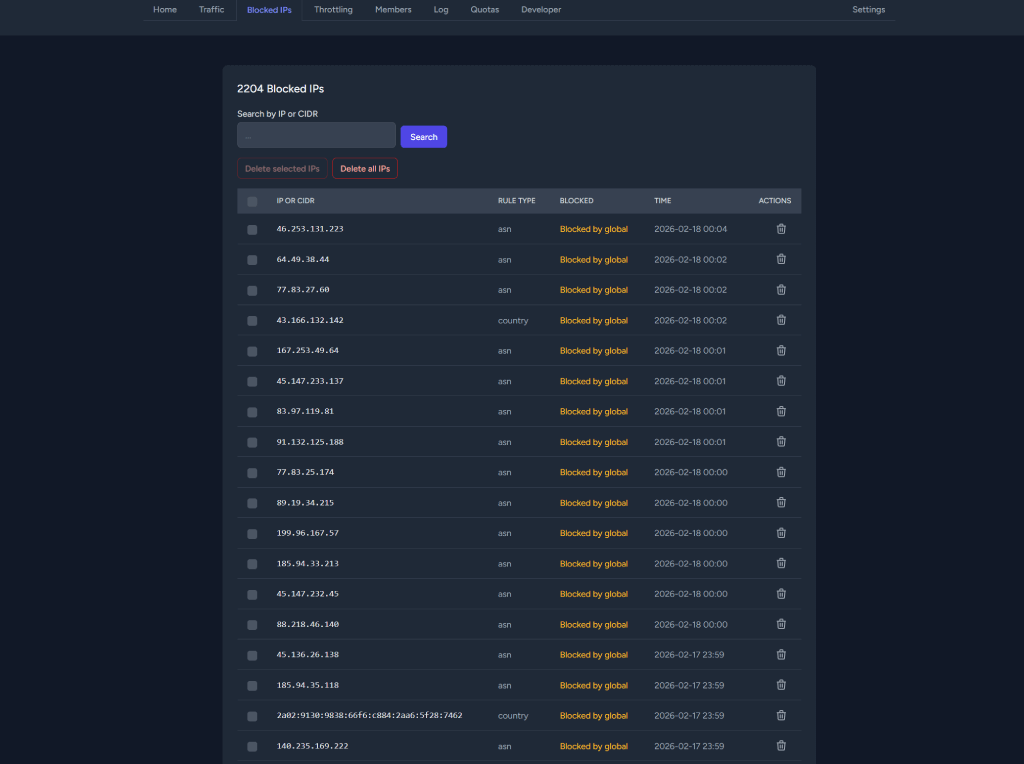Open the Quotas tab
Screen dimensions: 1024x764
(485, 10)
